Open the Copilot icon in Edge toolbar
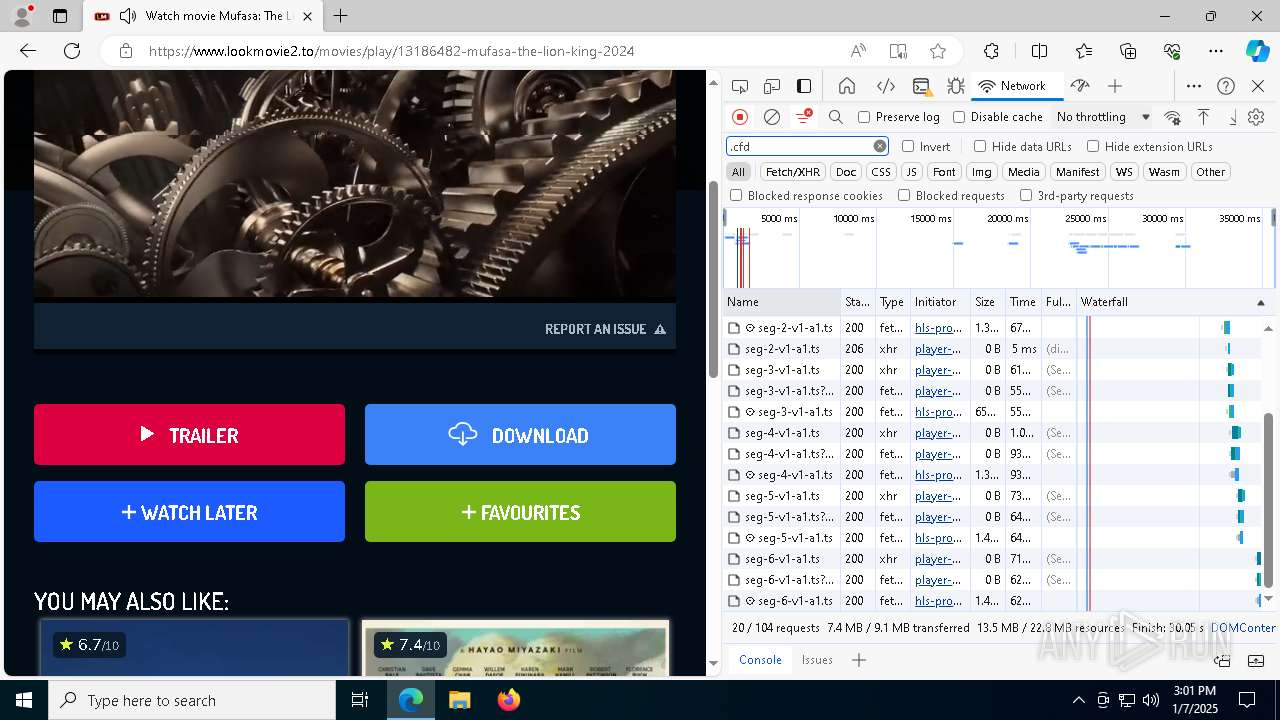Image resolution: width=1280 pixels, height=720 pixels. [x=1257, y=51]
